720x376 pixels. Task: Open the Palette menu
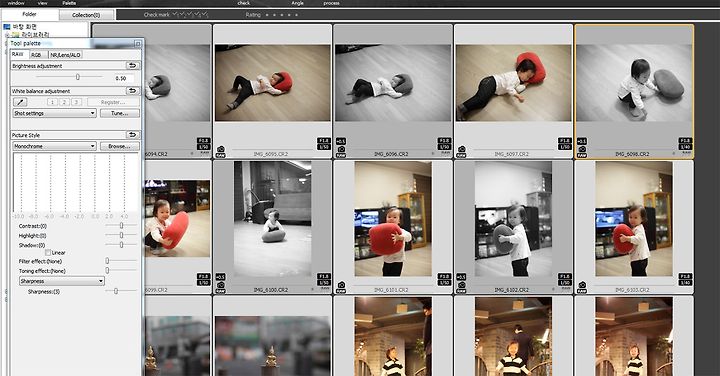[69, 3]
